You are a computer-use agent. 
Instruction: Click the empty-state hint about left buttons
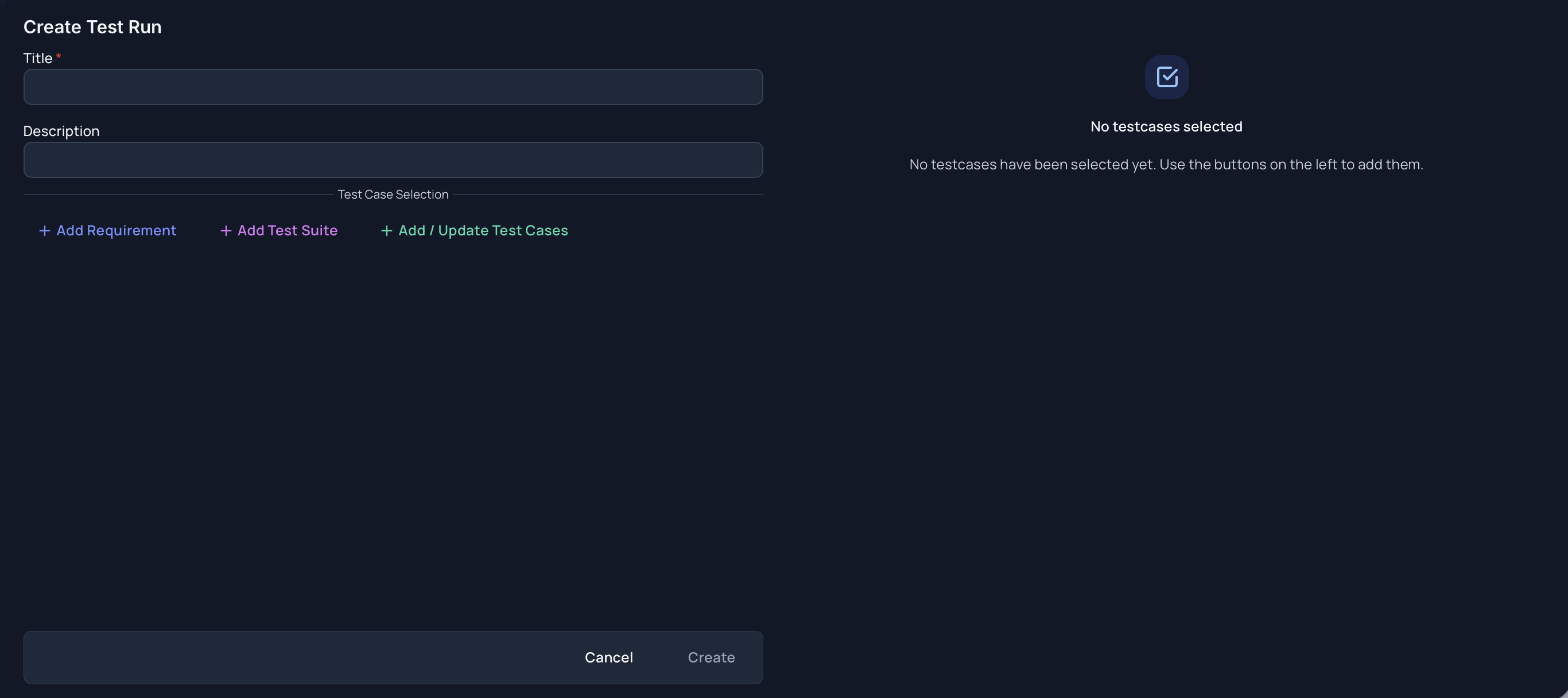point(1166,164)
